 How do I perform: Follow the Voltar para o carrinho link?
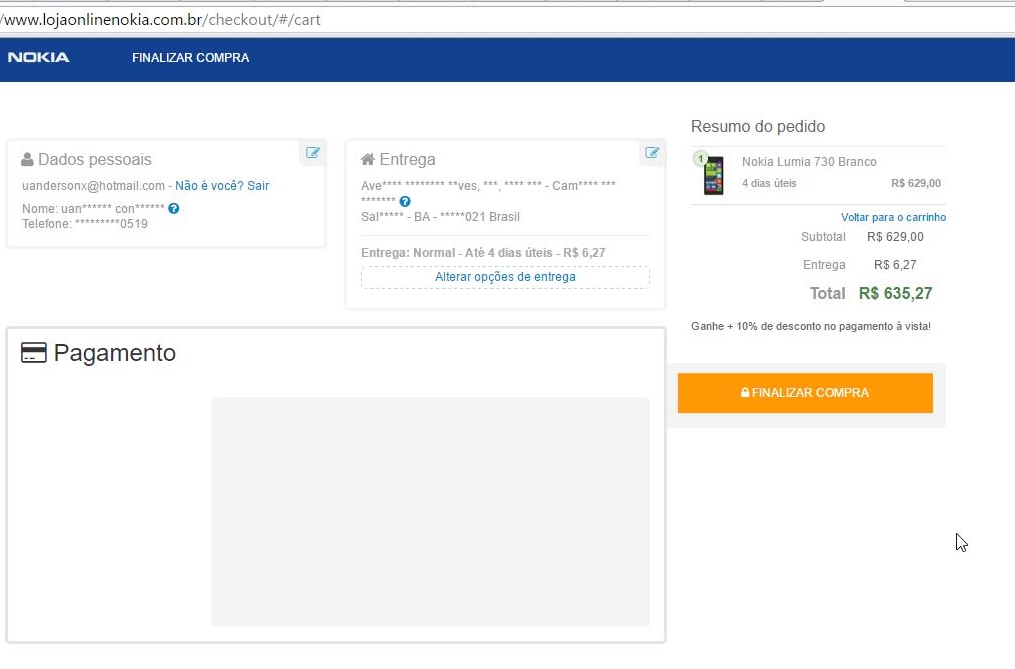pyautogui.click(x=893, y=218)
